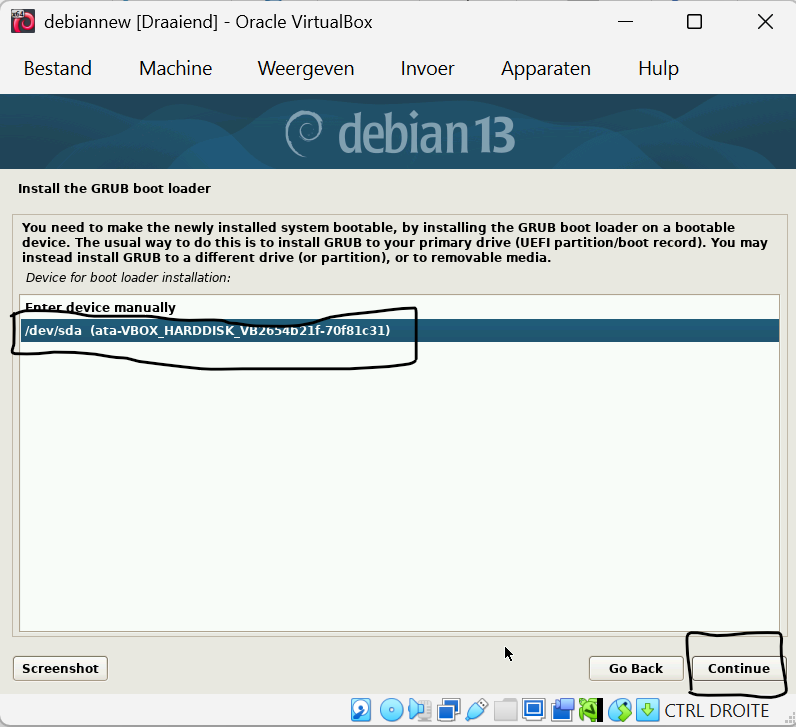Click the Go Back button

click(636, 668)
